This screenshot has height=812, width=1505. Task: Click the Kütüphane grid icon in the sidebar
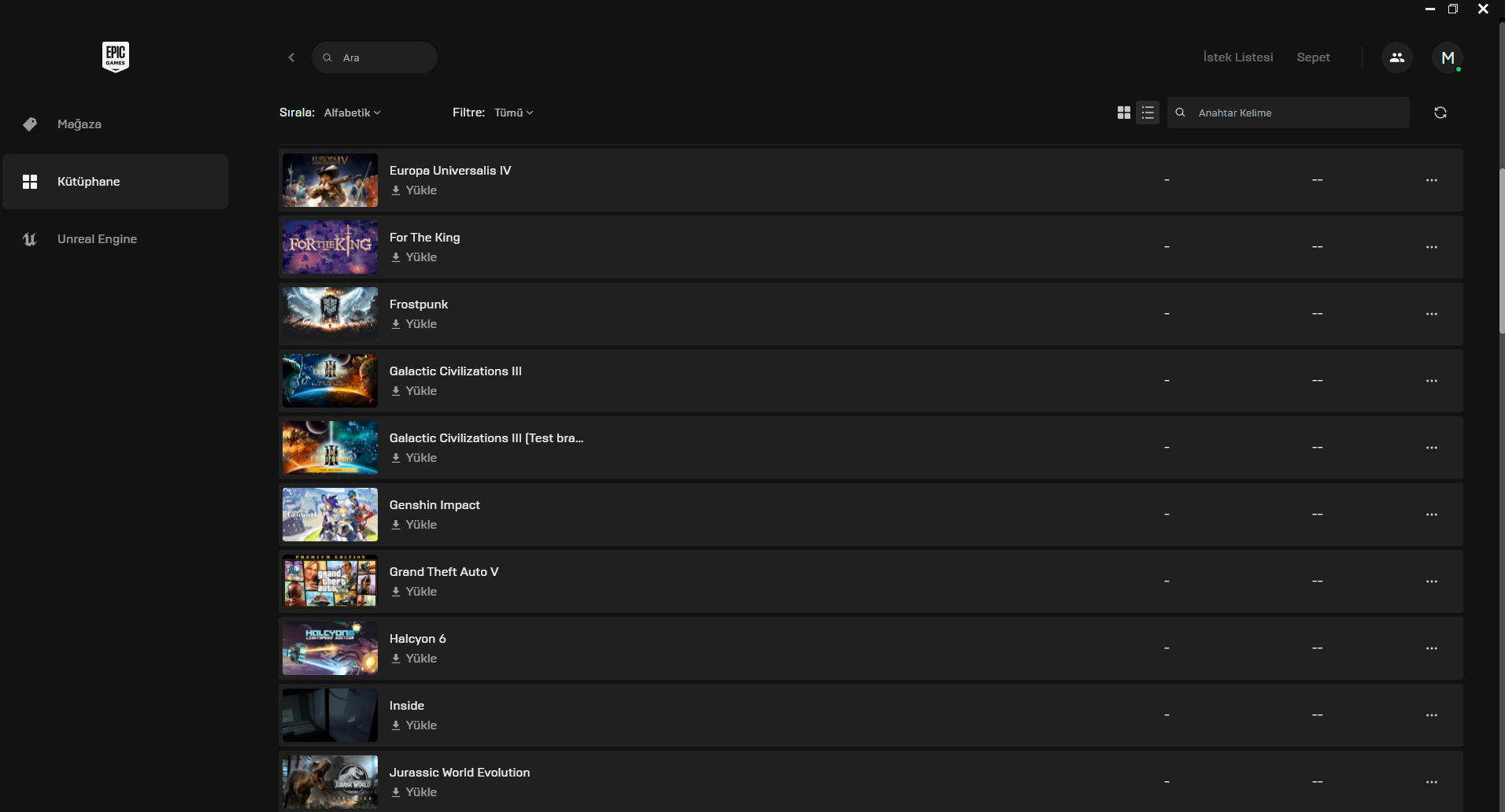[x=30, y=182]
